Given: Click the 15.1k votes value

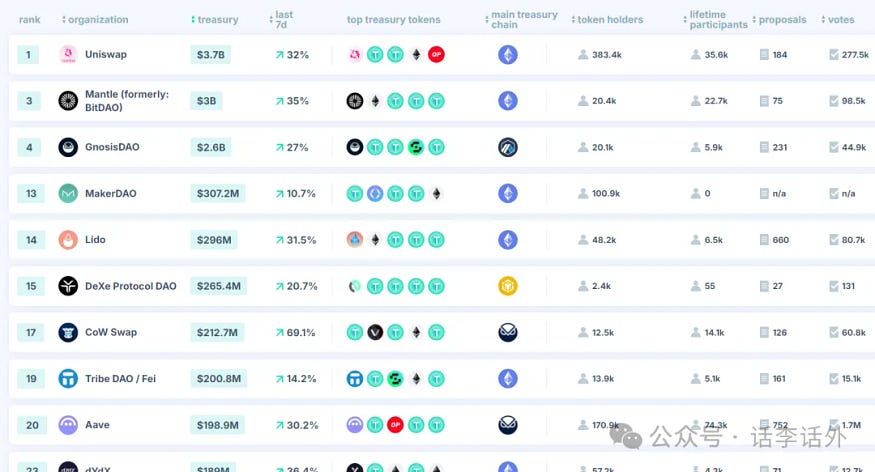Looking at the screenshot, I should [x=852, y=379].
